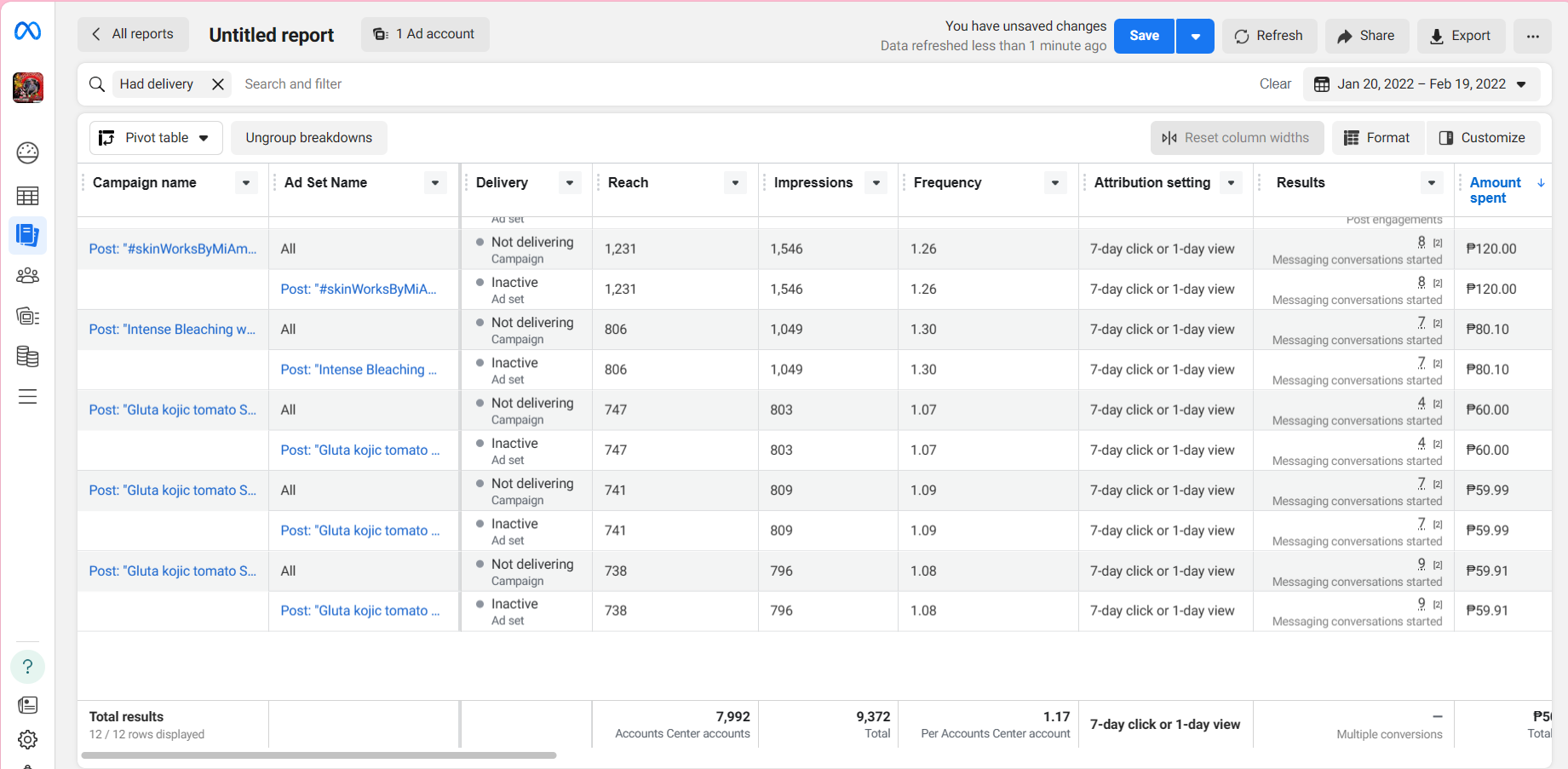The width and height of the screenshot is (1568, 769).
Task: Click the Meta logo icon
Action: tap(27, 32)
